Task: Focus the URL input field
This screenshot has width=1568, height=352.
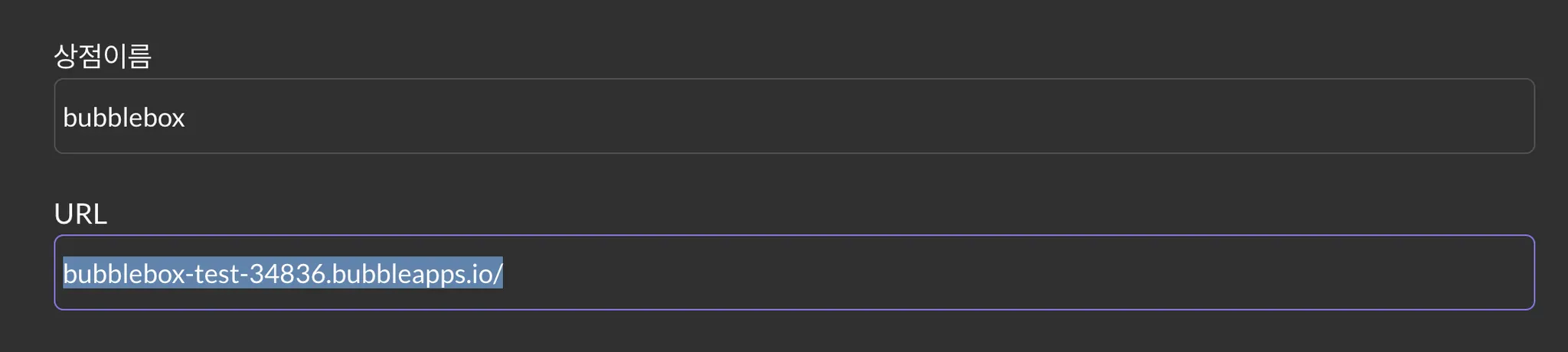Action: coord(793,272)
